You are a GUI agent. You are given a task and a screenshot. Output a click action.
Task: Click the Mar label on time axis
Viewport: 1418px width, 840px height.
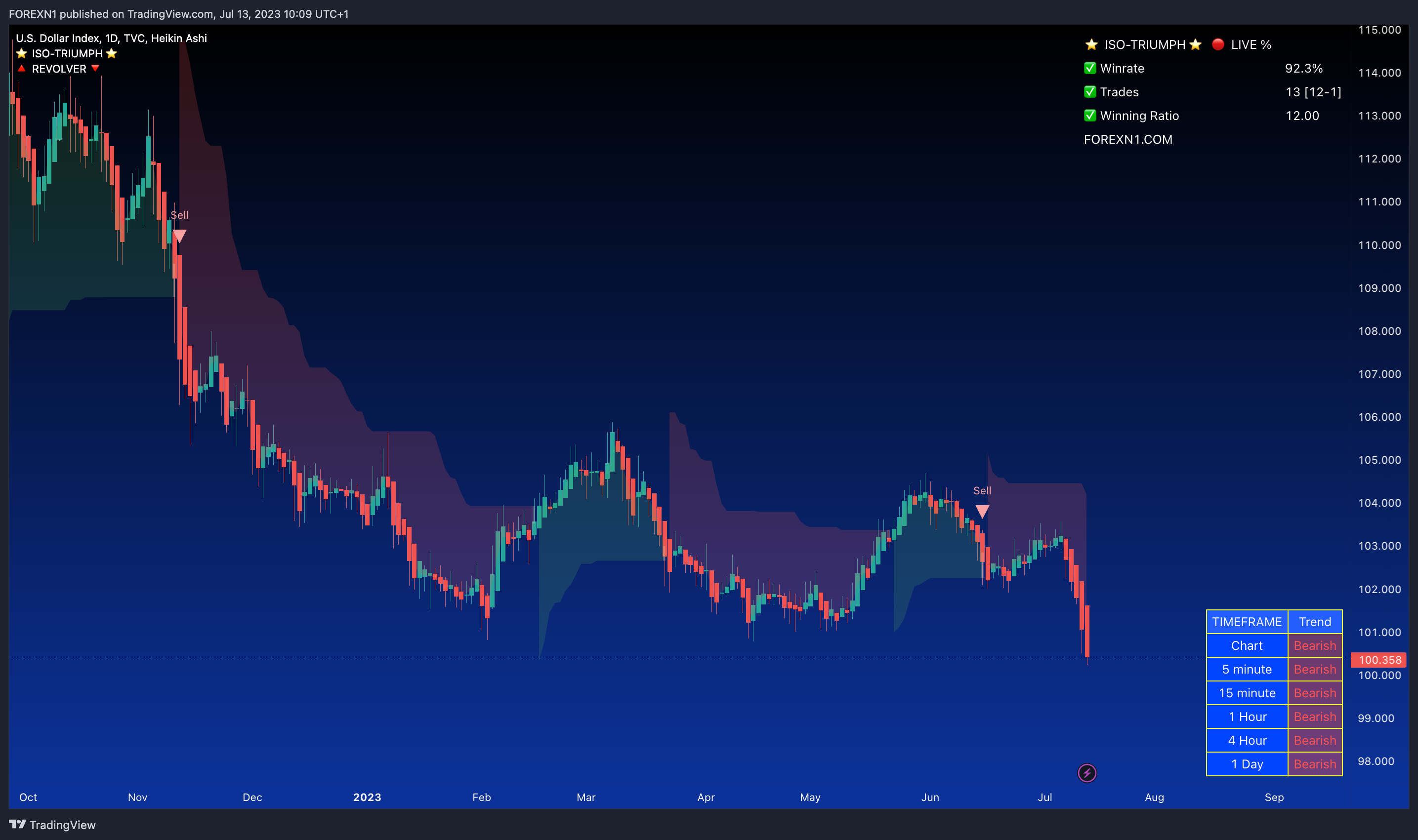(x=585, y=797)
